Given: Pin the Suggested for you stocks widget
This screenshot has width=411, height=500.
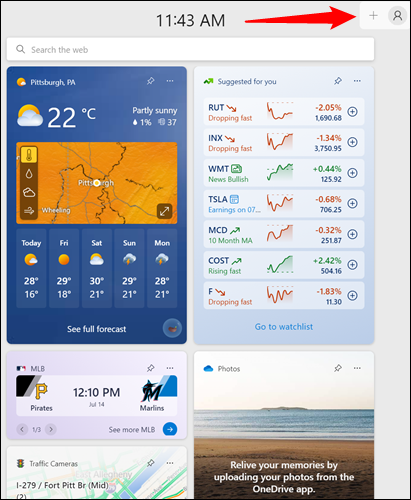Looking at the screenshot, I should pos(338,81).
